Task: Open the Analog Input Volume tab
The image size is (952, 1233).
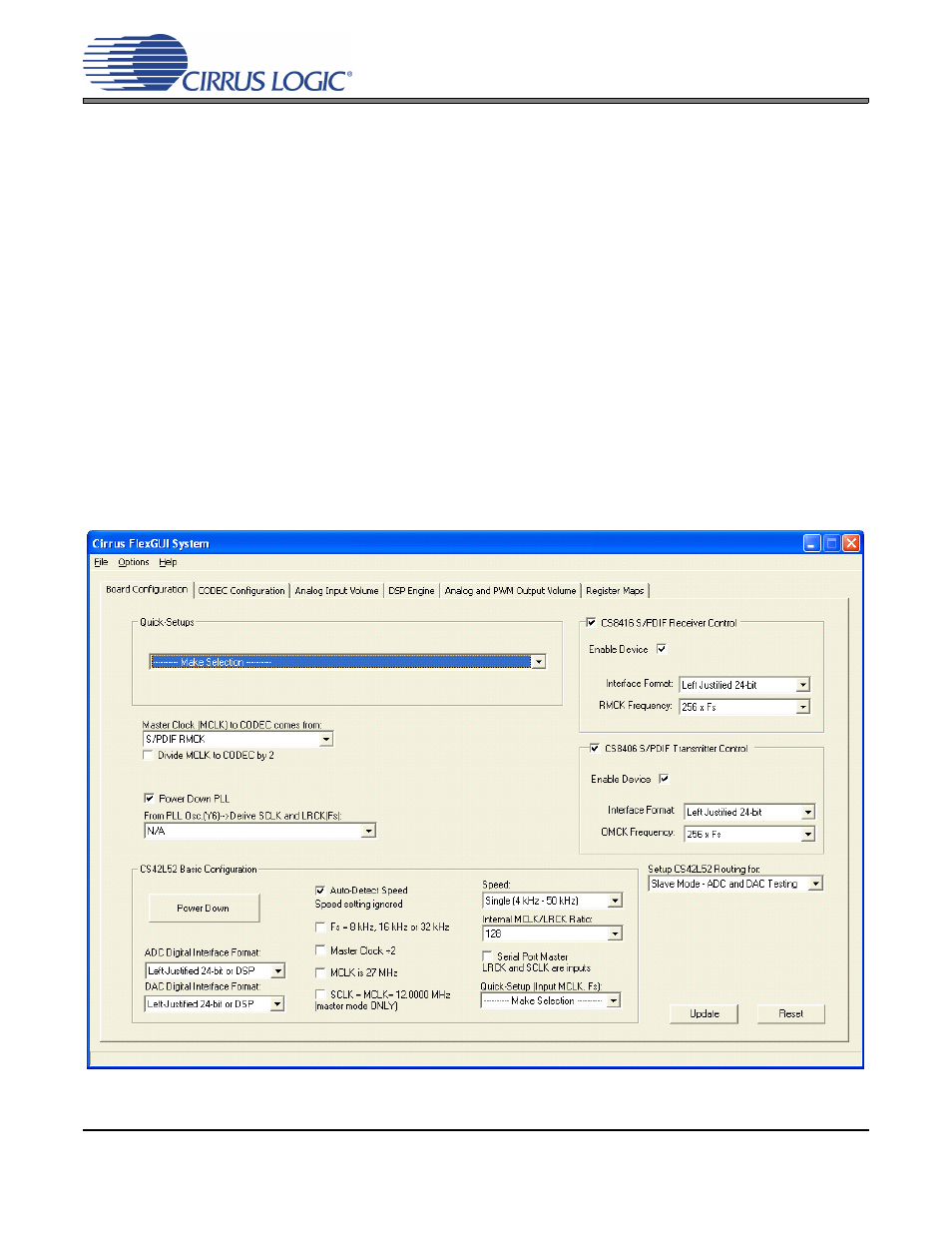Action: [x=336, y=591]
